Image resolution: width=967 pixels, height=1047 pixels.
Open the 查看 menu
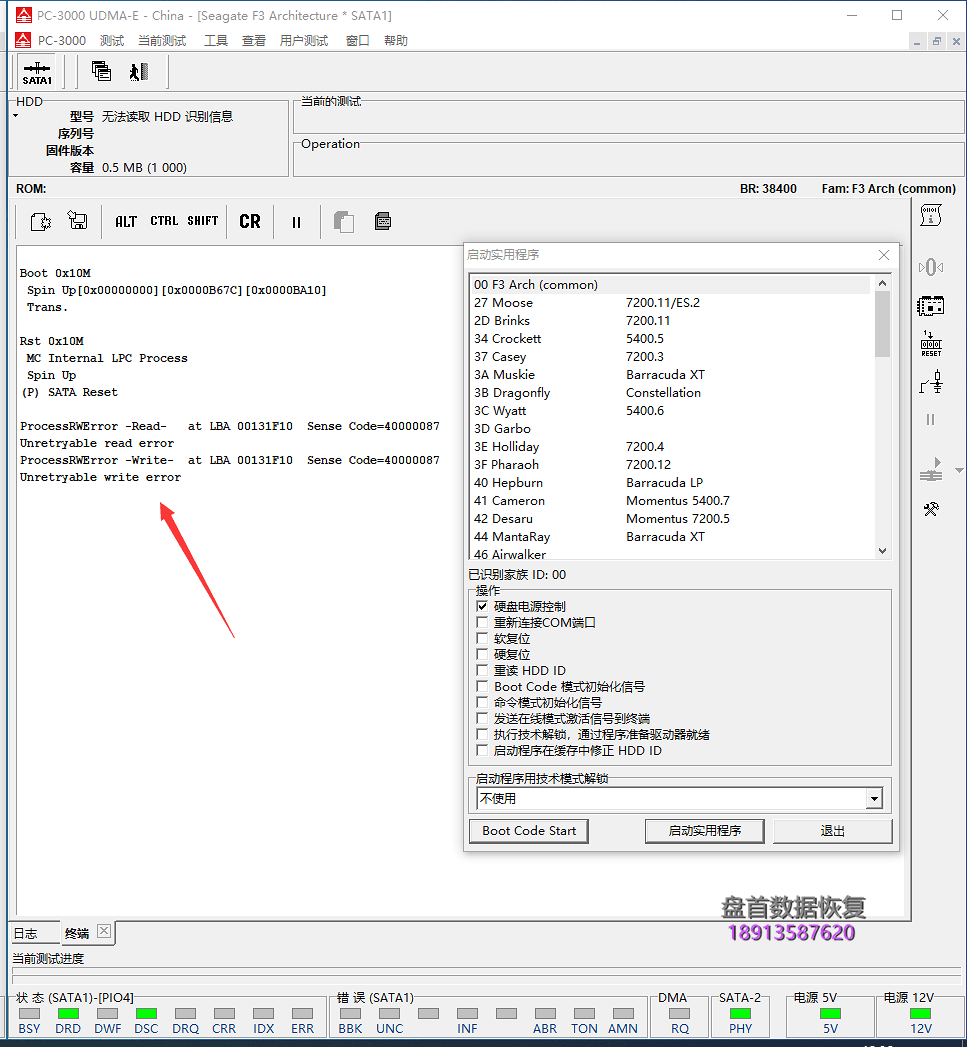tap(254, 41)
